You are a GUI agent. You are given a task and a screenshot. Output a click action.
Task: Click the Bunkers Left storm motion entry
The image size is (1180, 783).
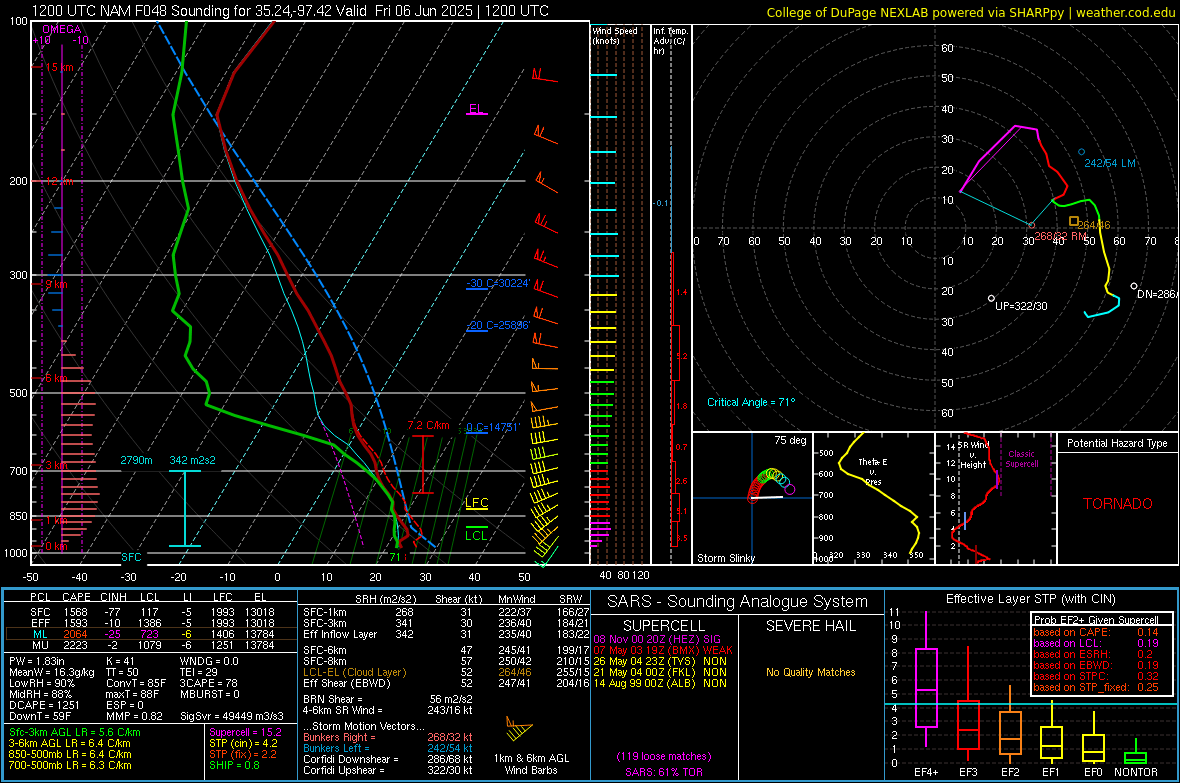(x=387, y=748)
